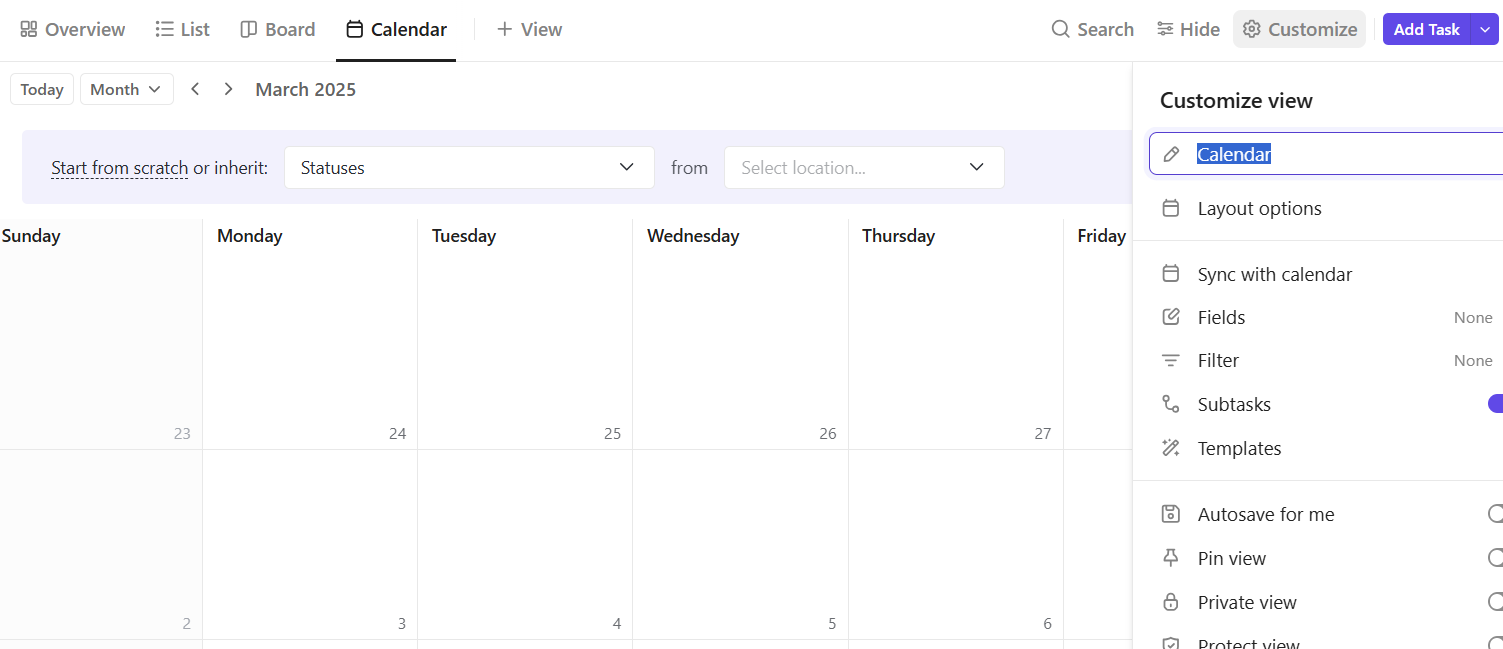Enable Autosave for me
This screenshot has width=1503, height=649.
pos(1497,513)
